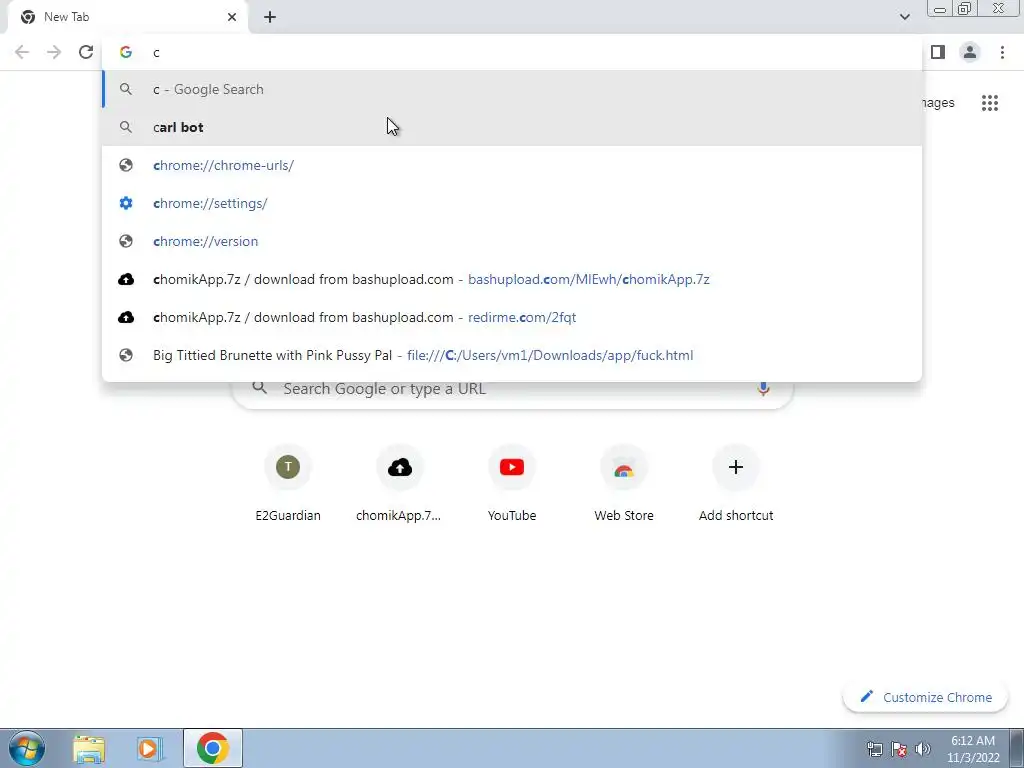Open chomikApp.7z redirme.com/2fqt suggestion
This screenshot has width=1024, height=768.
click(512, 317)
